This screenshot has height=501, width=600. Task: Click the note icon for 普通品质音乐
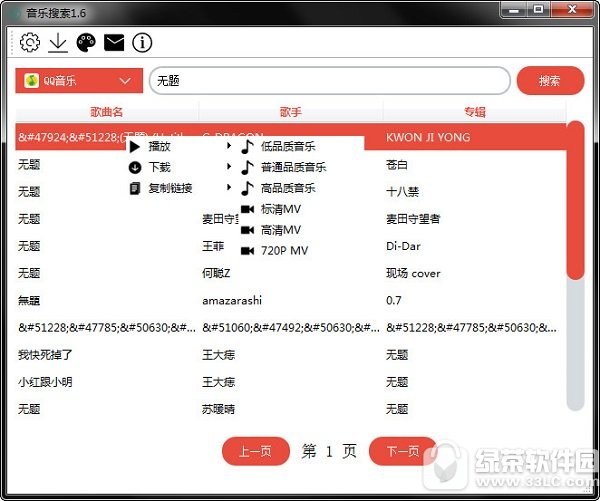247,167
